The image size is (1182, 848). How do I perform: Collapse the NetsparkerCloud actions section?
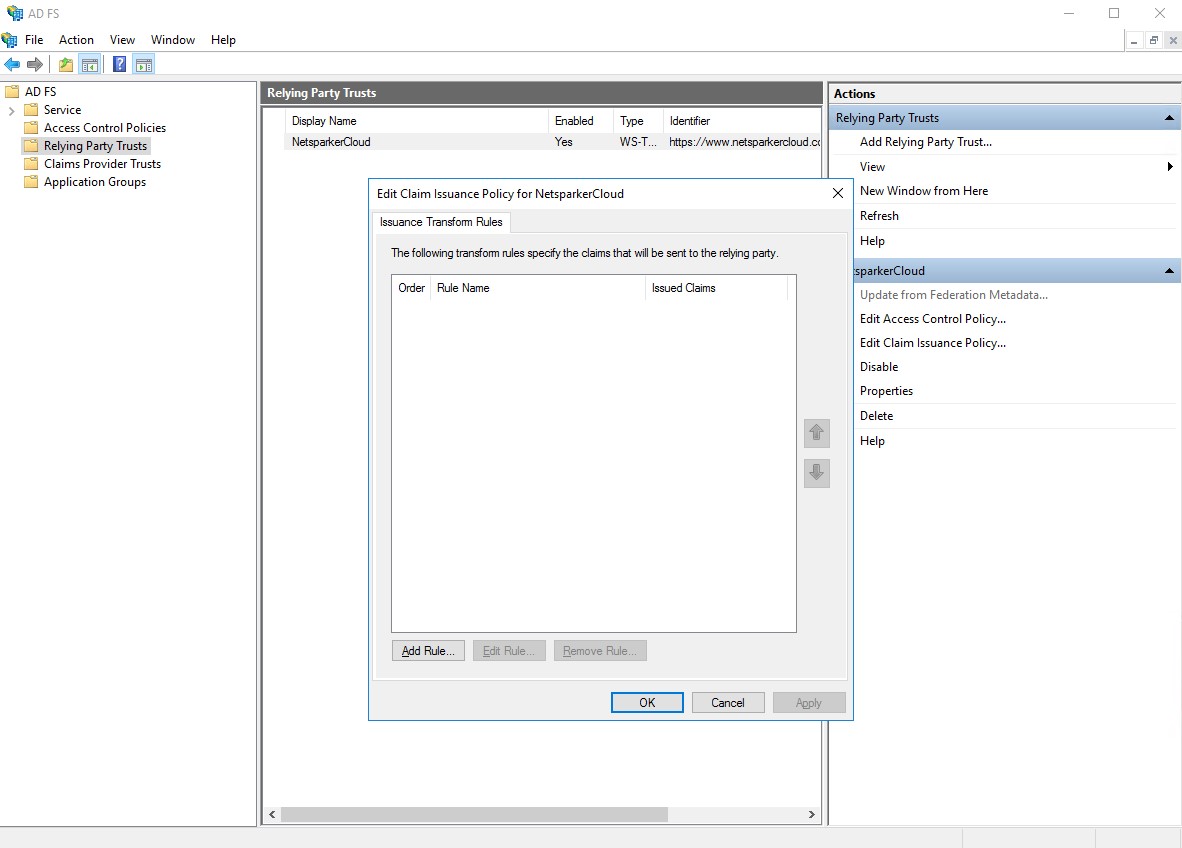click(x=1169, y=271)
